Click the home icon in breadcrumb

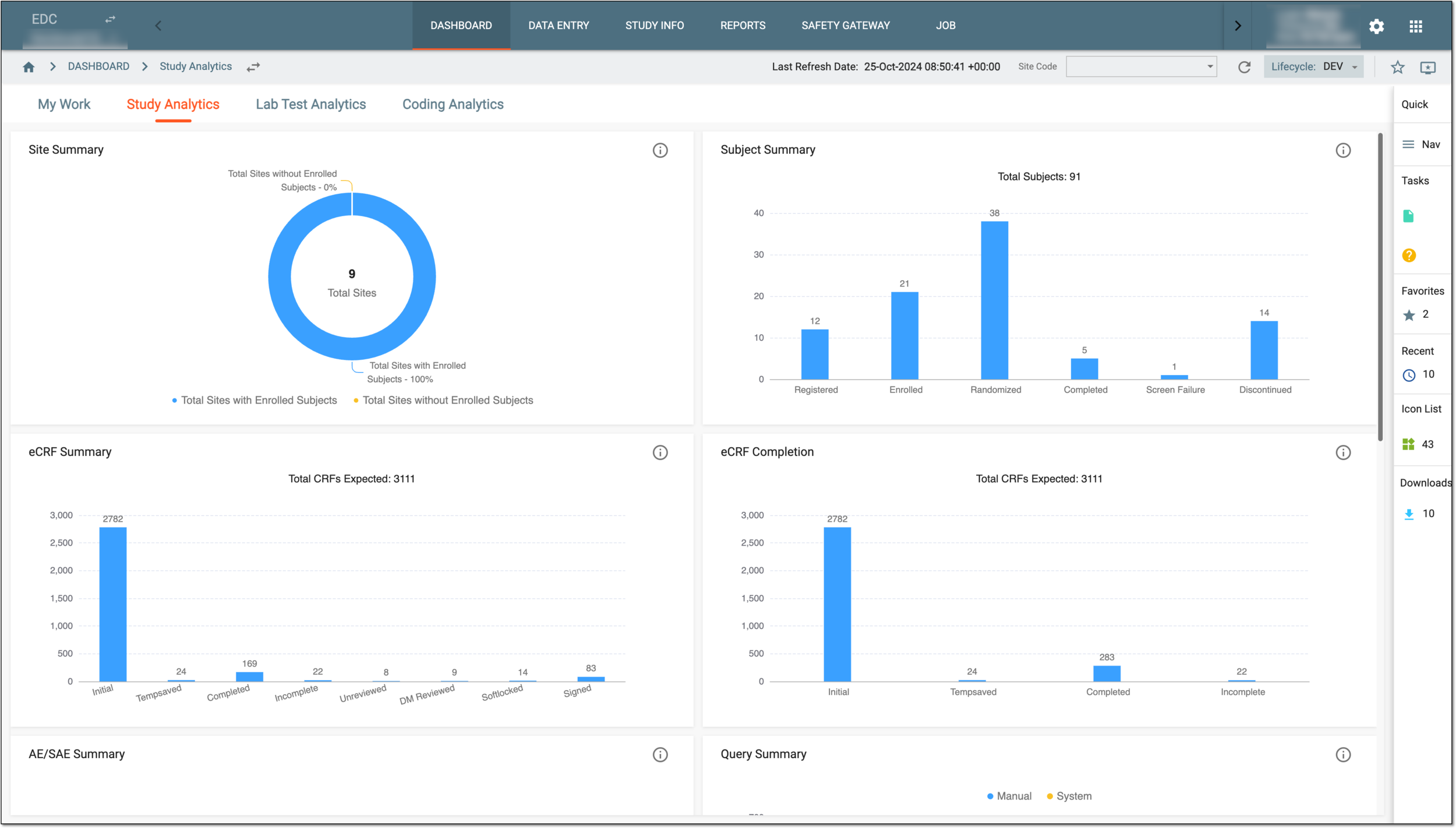coord(29,67)
